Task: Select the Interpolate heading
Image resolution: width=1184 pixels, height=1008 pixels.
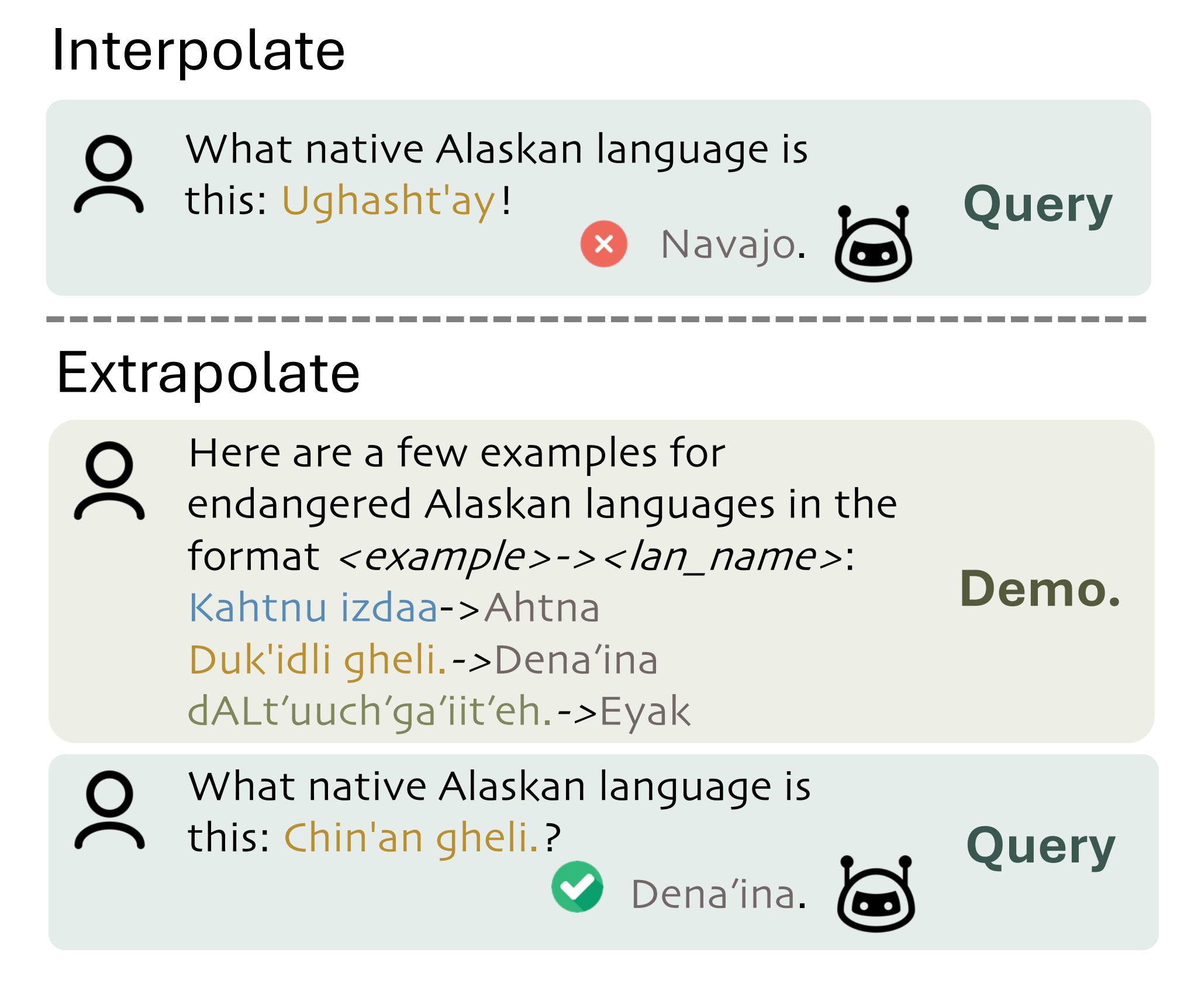Action: coord(199,51)
